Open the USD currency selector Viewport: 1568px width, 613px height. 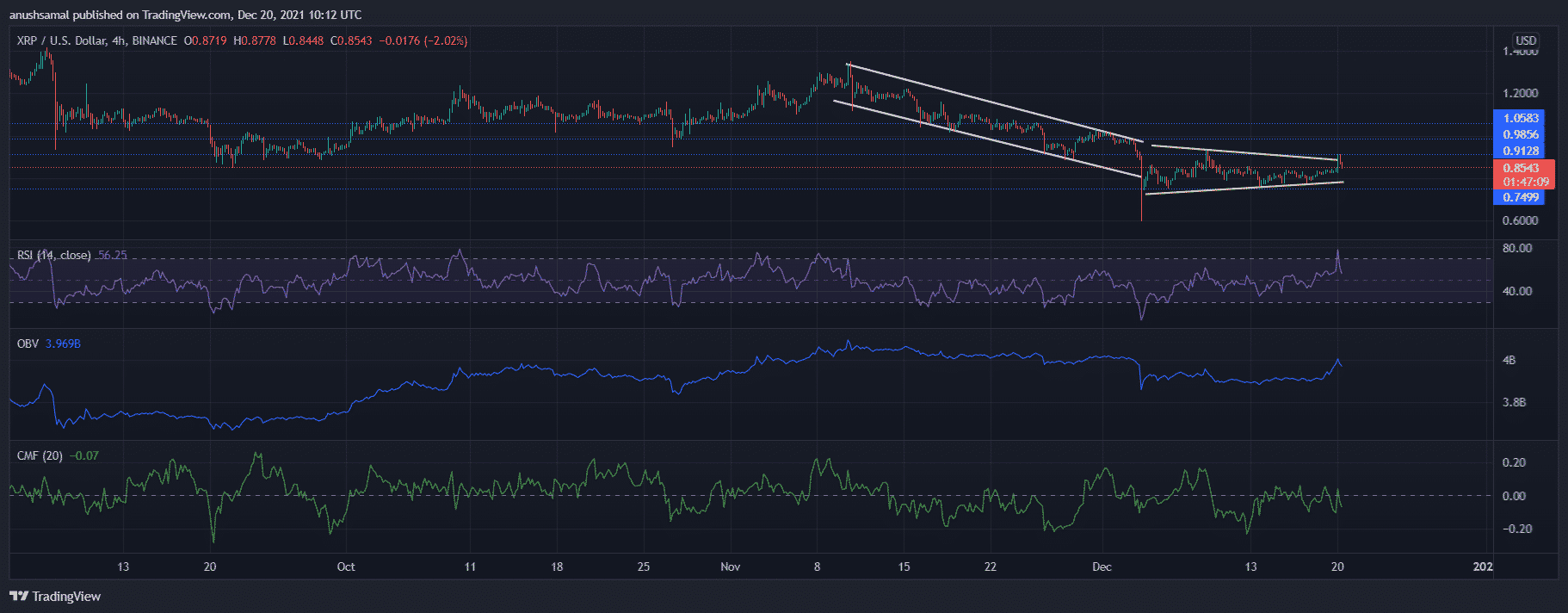click(1525, 40)
